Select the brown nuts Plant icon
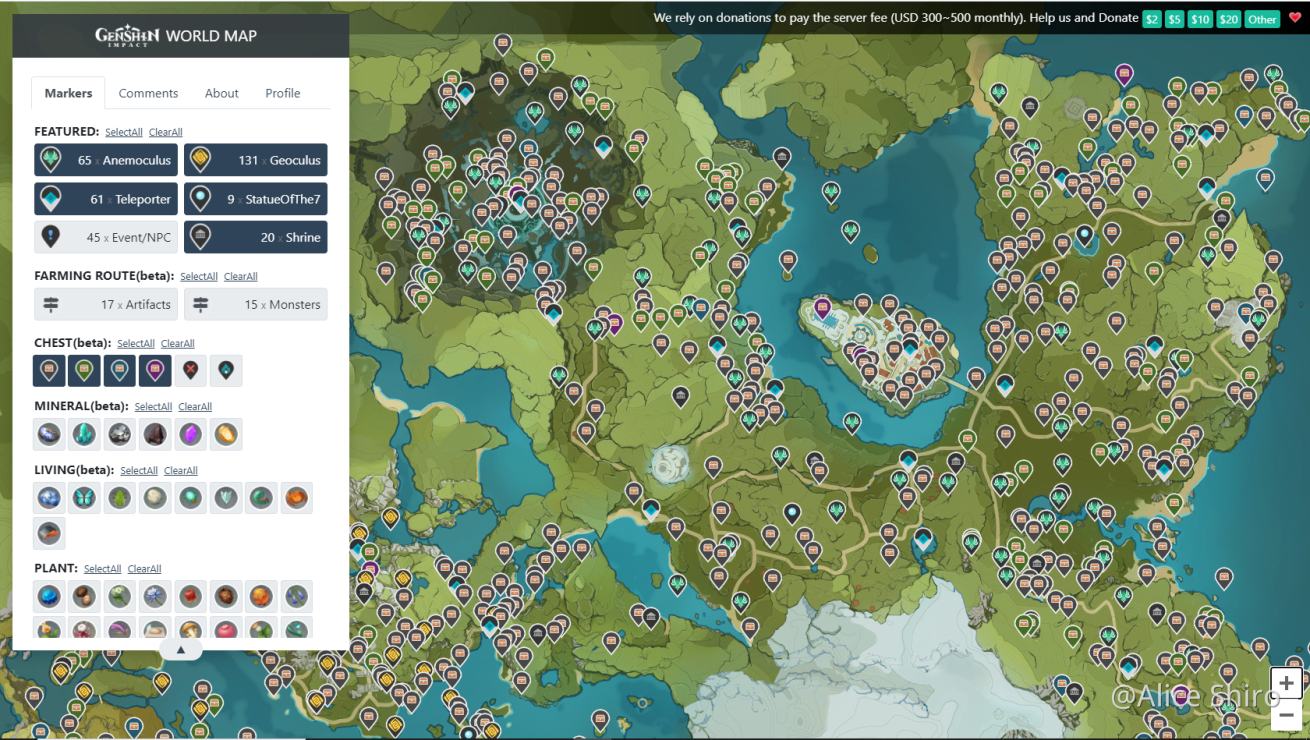 click(x=85, y=597)
